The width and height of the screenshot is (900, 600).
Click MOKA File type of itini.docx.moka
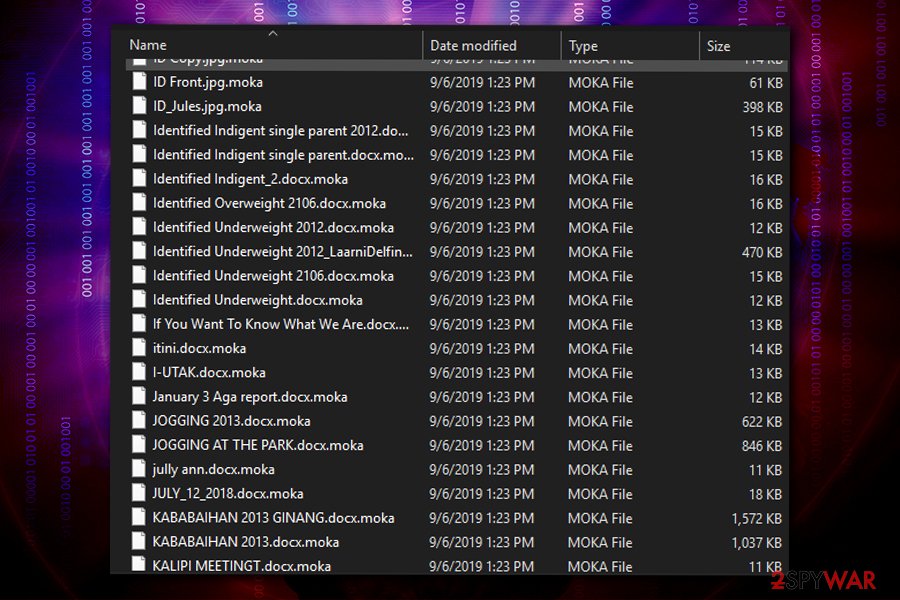tap(600, 349)
